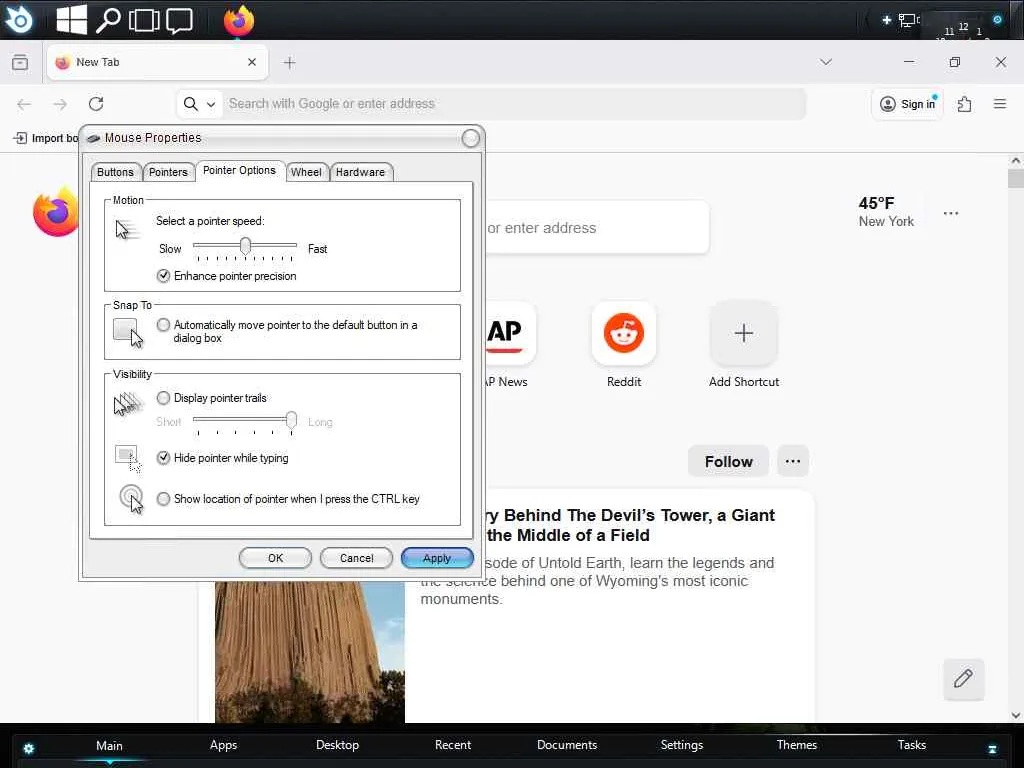The width and height of the screenshot is (1024, 768).
Task: Click the Import bookmarks toolbar item
Action: [46, 138]
